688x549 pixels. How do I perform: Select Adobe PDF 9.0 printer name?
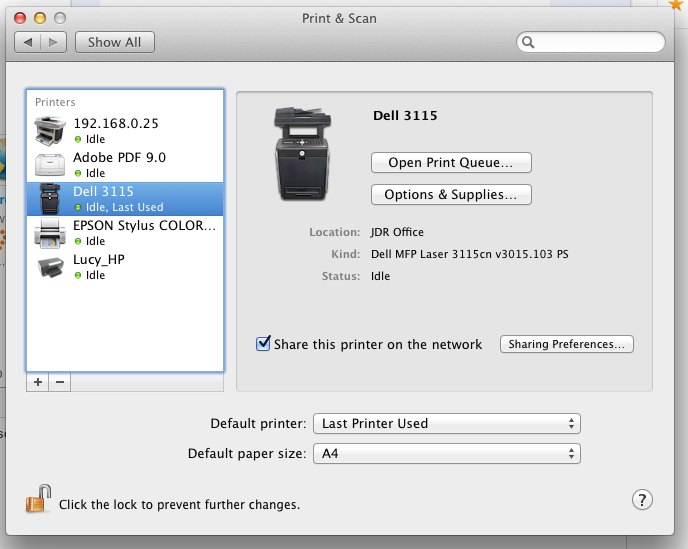click(119, 158)
